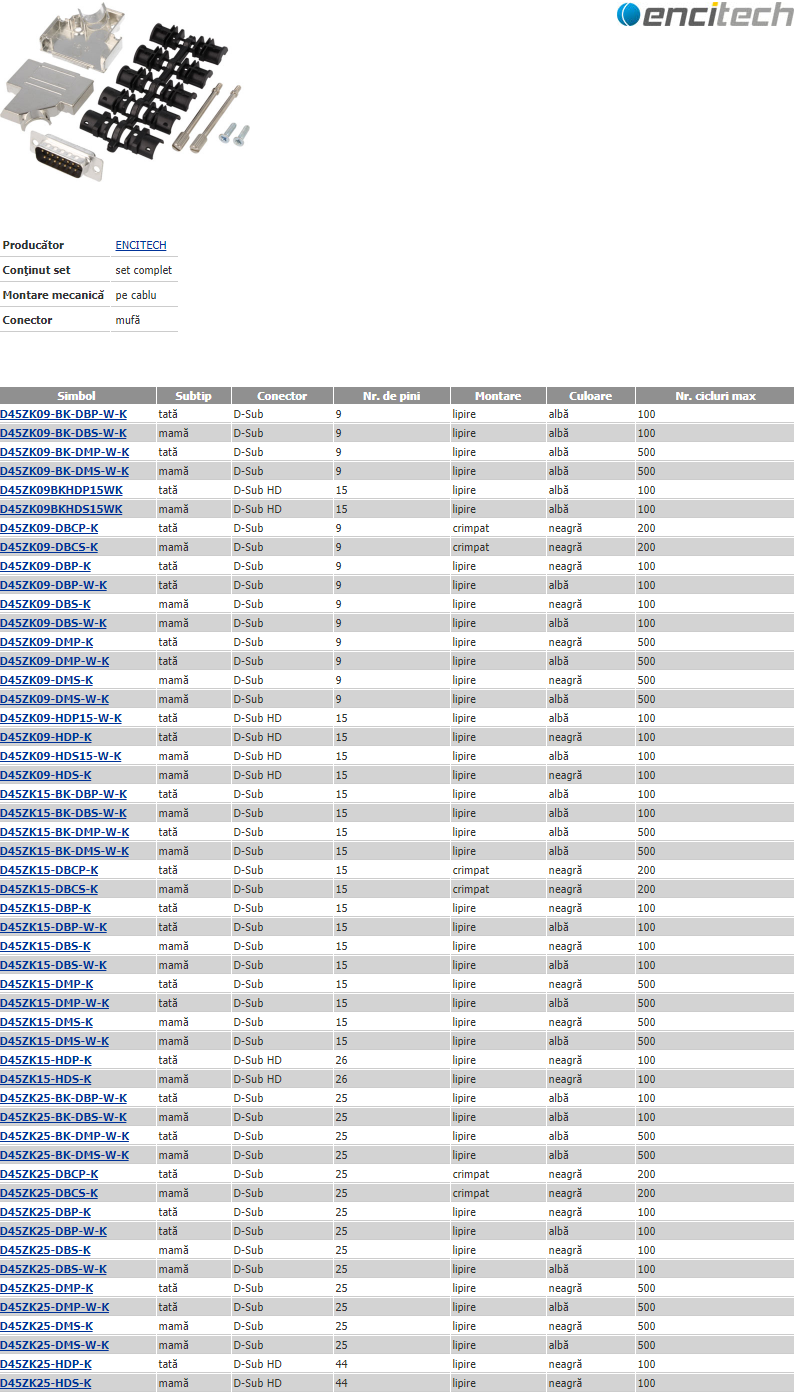Open product D45ZK15-DBCP-K
Screen dimensions: 794x1392
point(49,870)
